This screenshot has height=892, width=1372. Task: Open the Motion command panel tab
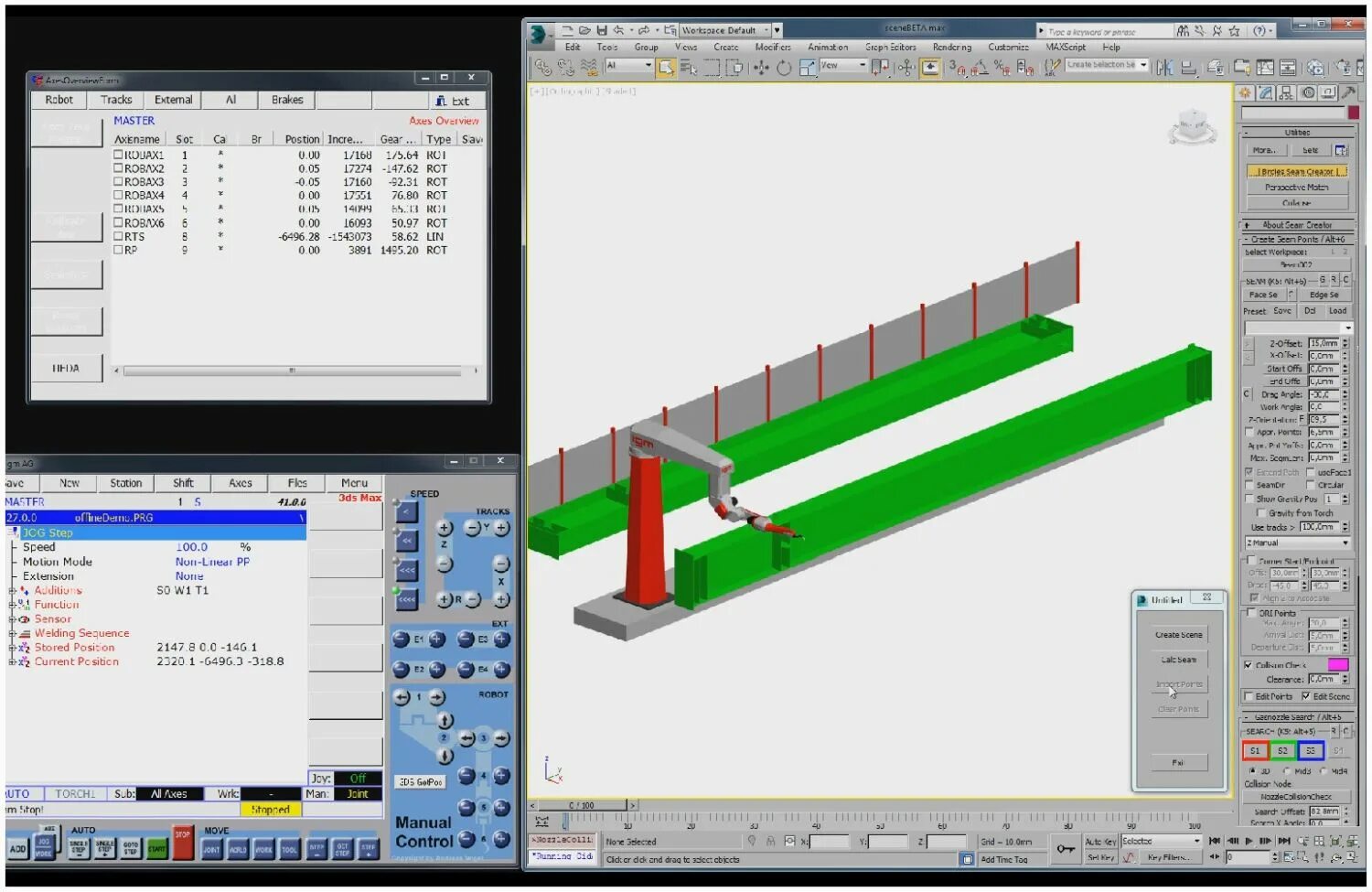pyautogui.click(x=1308, y=92)
